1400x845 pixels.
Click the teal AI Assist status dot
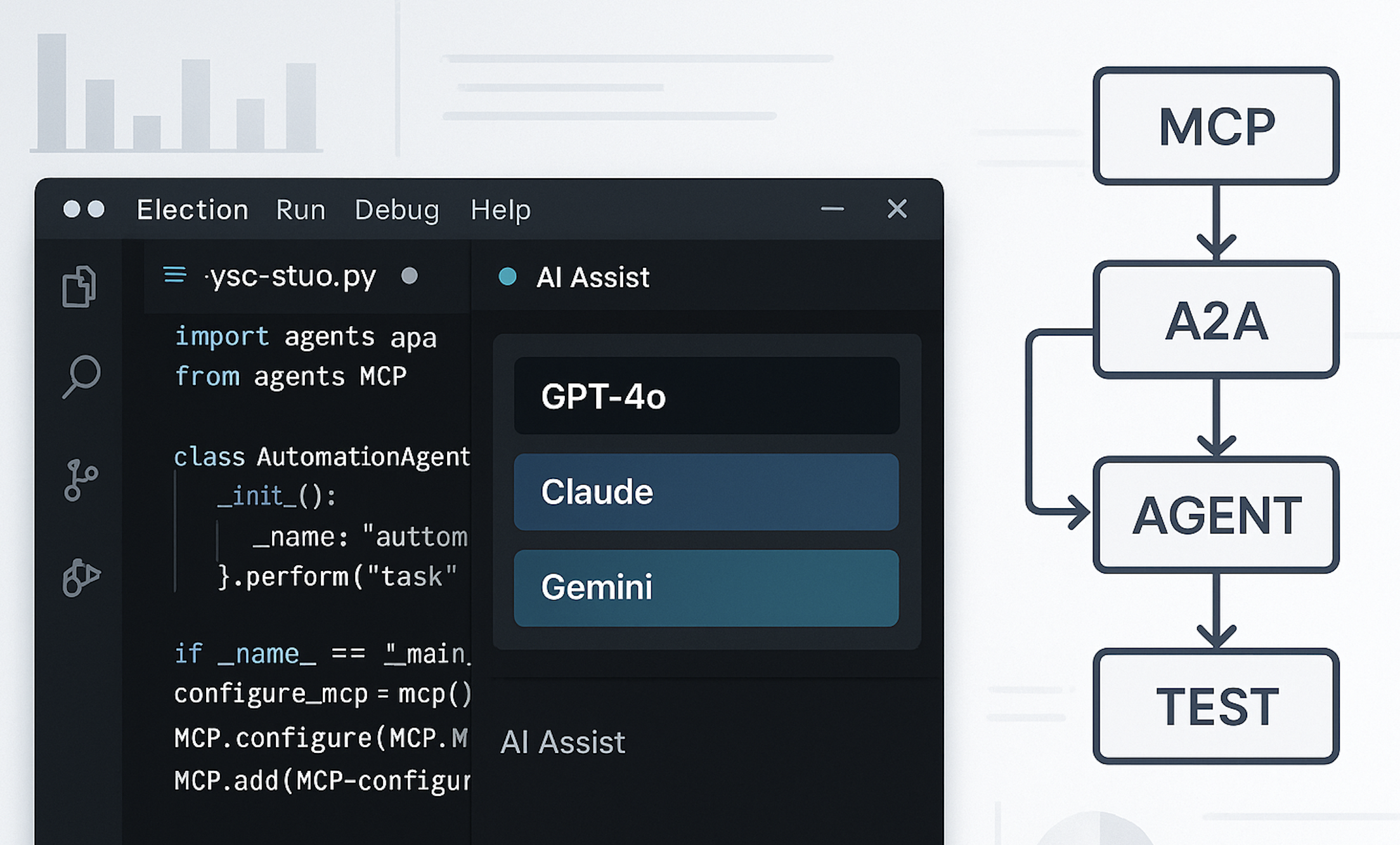(507, 277)
